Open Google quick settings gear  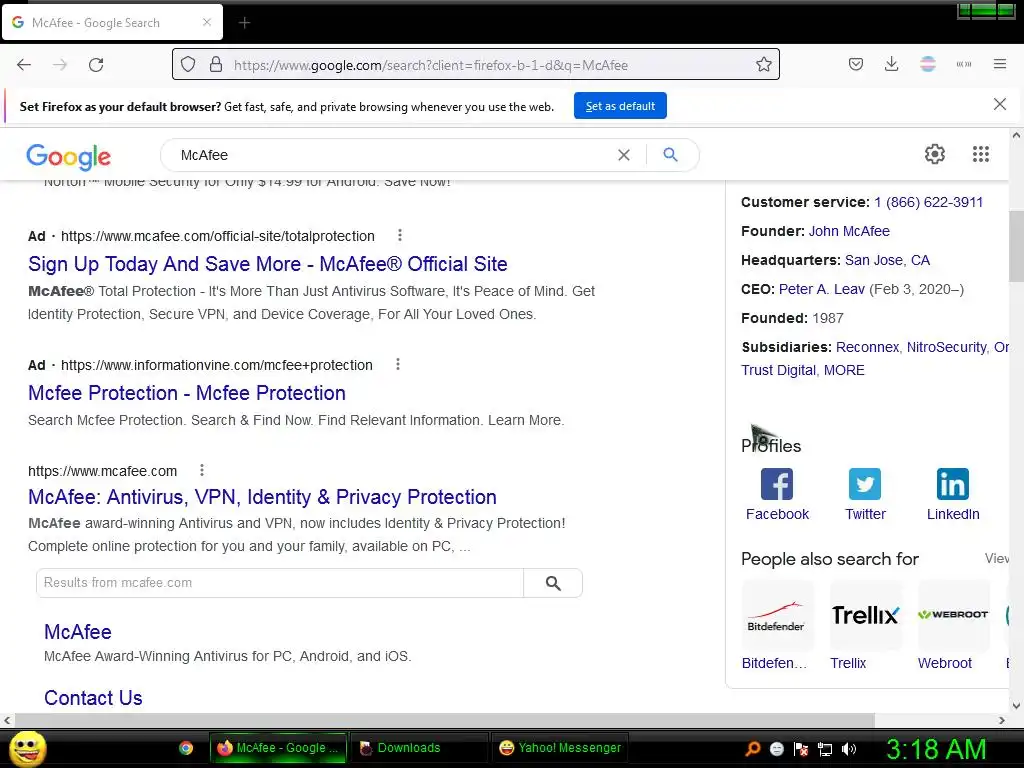(x=935, y=154)
